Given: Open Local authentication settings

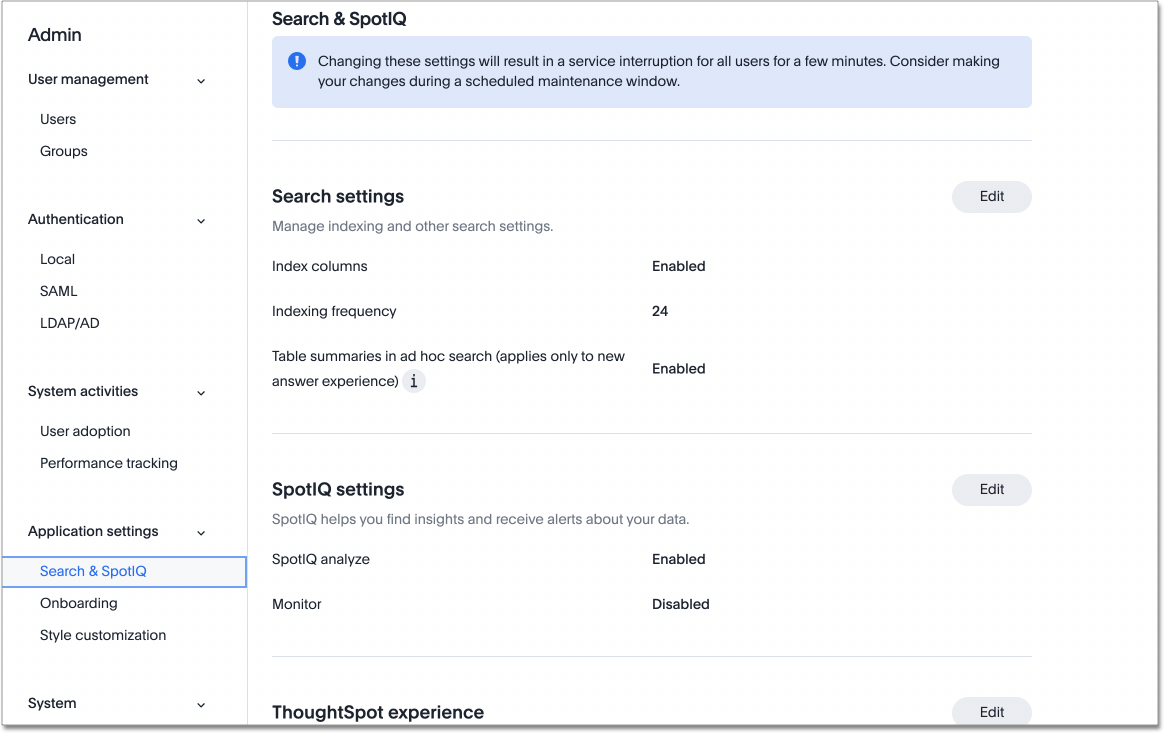Looking at the screenshot, I should (x=56, y=259).
